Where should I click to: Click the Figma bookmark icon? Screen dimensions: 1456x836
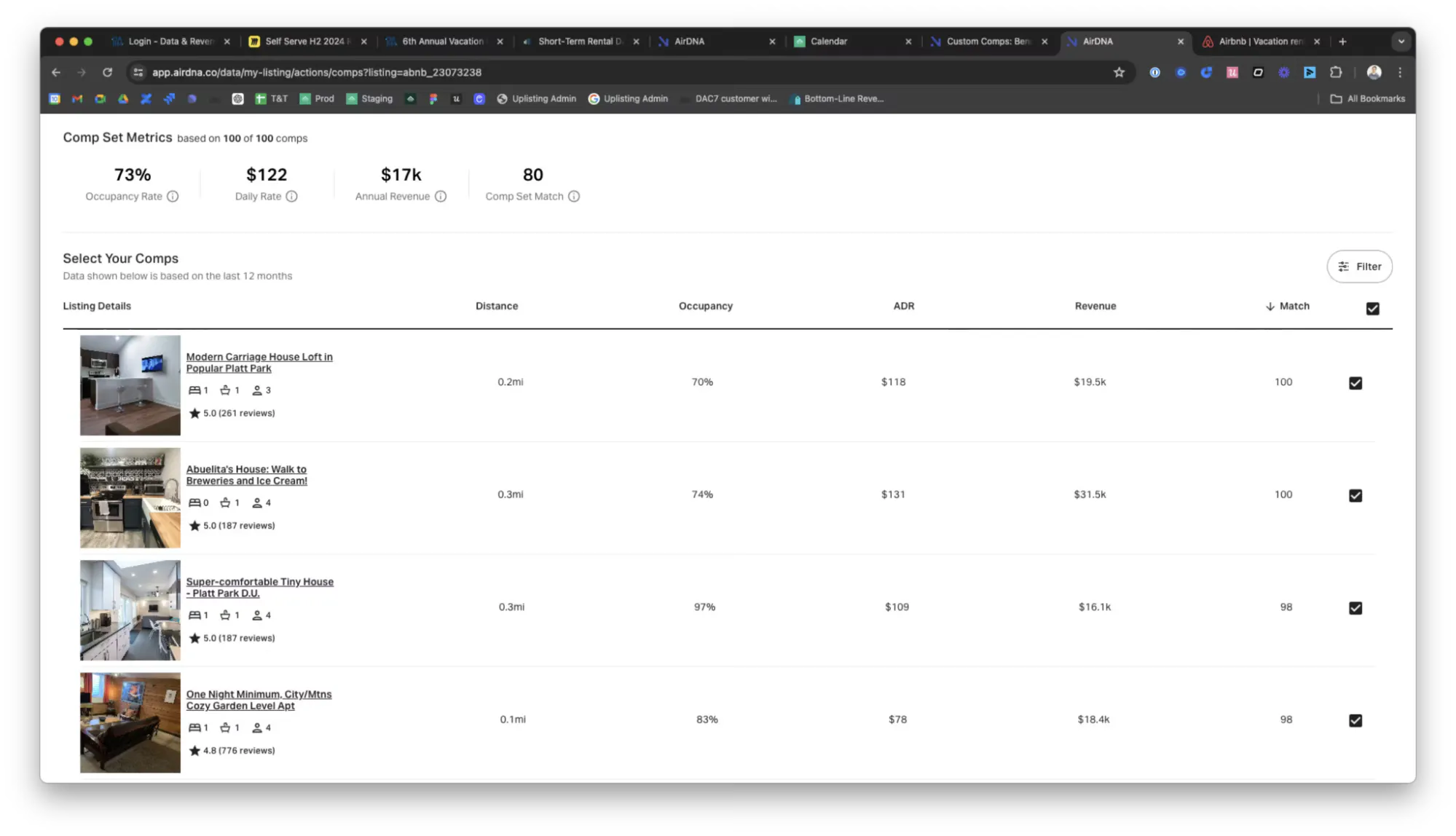coord(433,99)
